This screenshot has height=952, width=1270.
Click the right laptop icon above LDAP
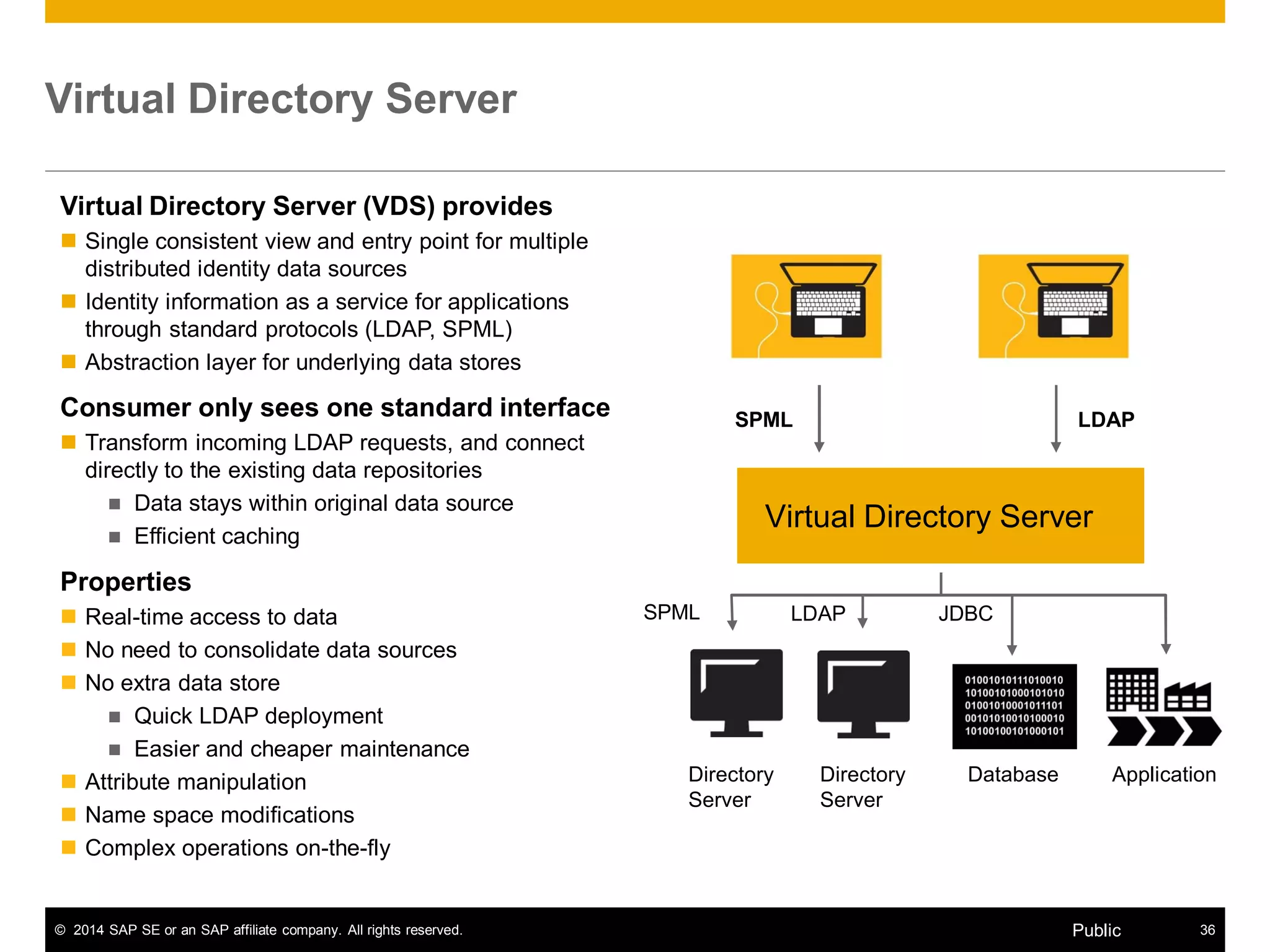1053,306
